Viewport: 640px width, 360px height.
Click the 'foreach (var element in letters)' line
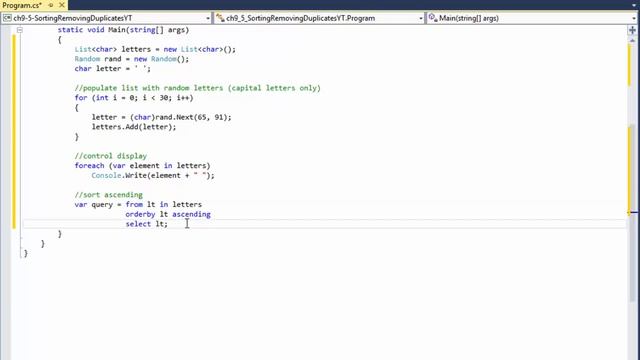pos(142,166)
